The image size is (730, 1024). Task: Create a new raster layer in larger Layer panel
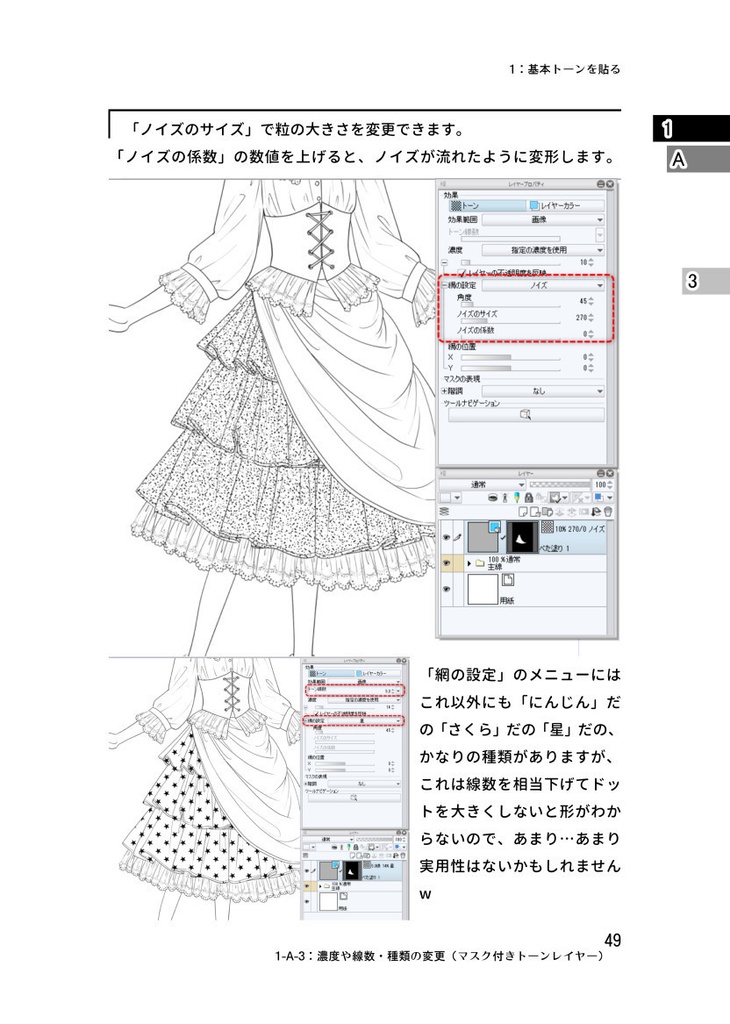click(523, 511)
